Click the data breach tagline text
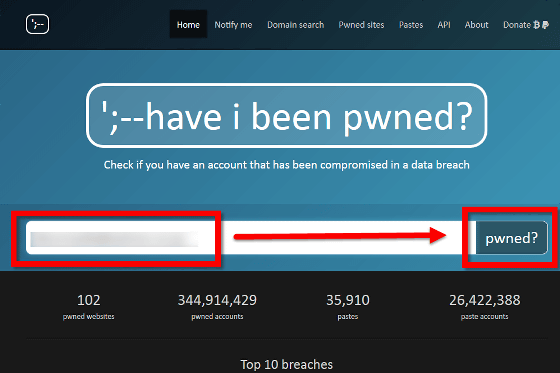This screenshot has width=560, height=373. (286, 165)
